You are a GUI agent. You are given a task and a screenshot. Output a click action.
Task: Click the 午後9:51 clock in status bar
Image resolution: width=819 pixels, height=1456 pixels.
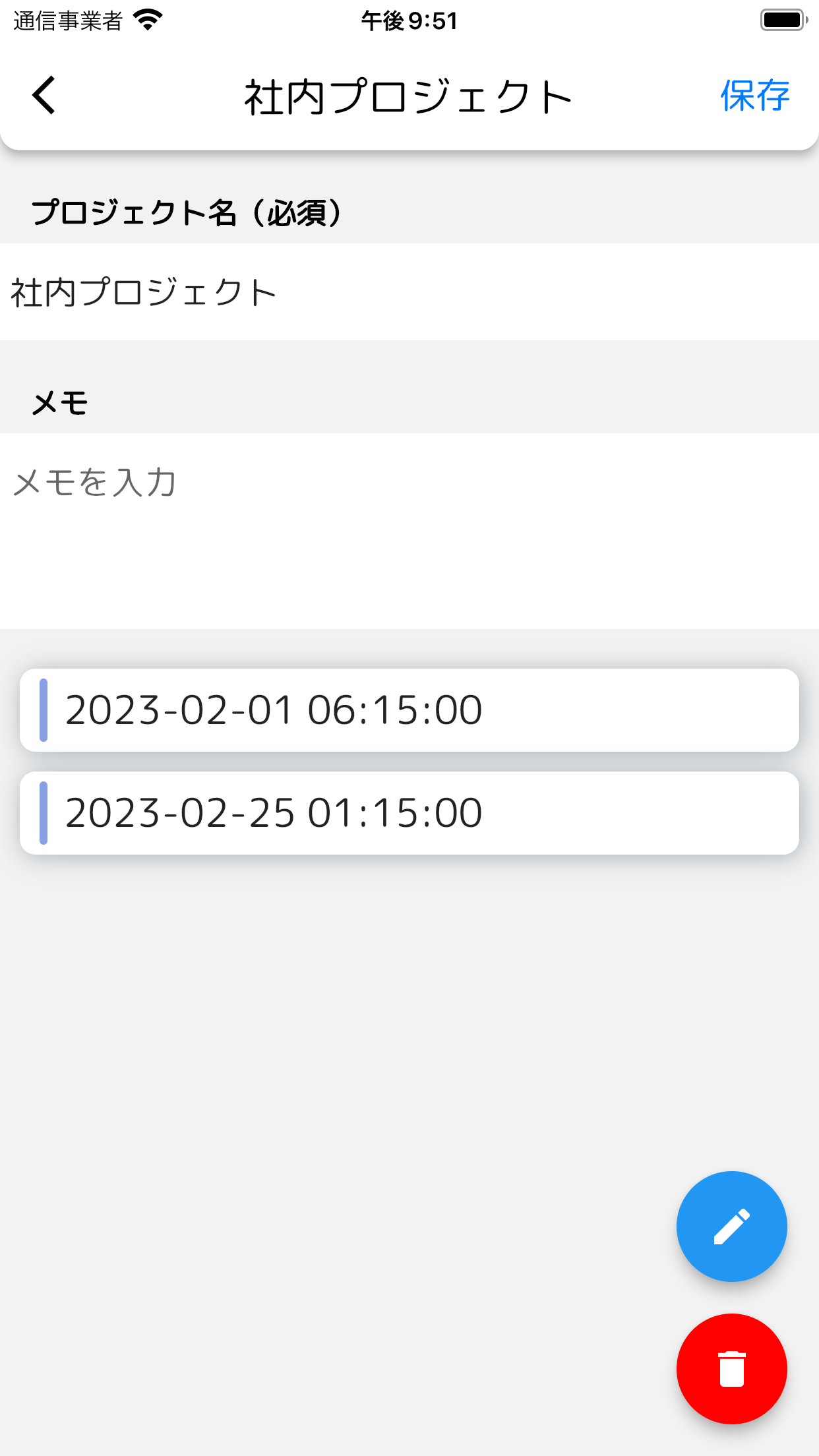[409, 21]
